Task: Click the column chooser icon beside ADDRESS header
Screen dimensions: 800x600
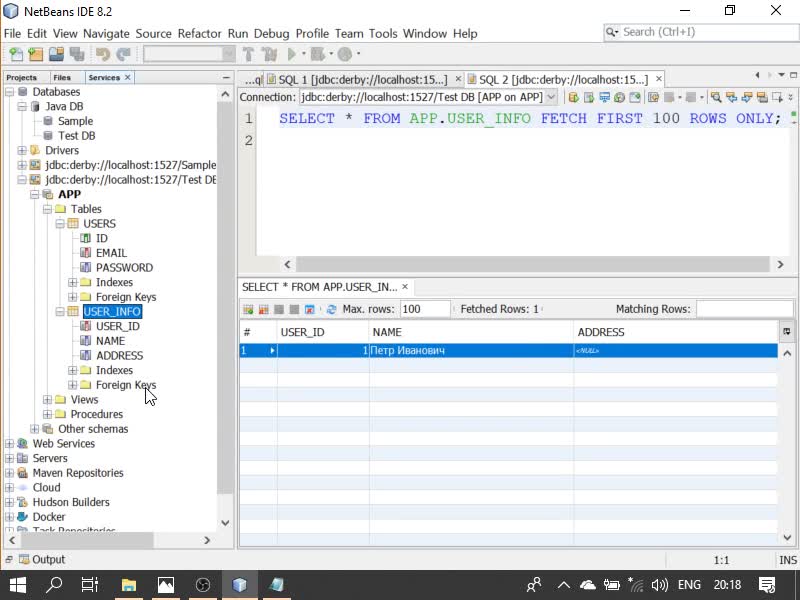Action: [786, 332]
